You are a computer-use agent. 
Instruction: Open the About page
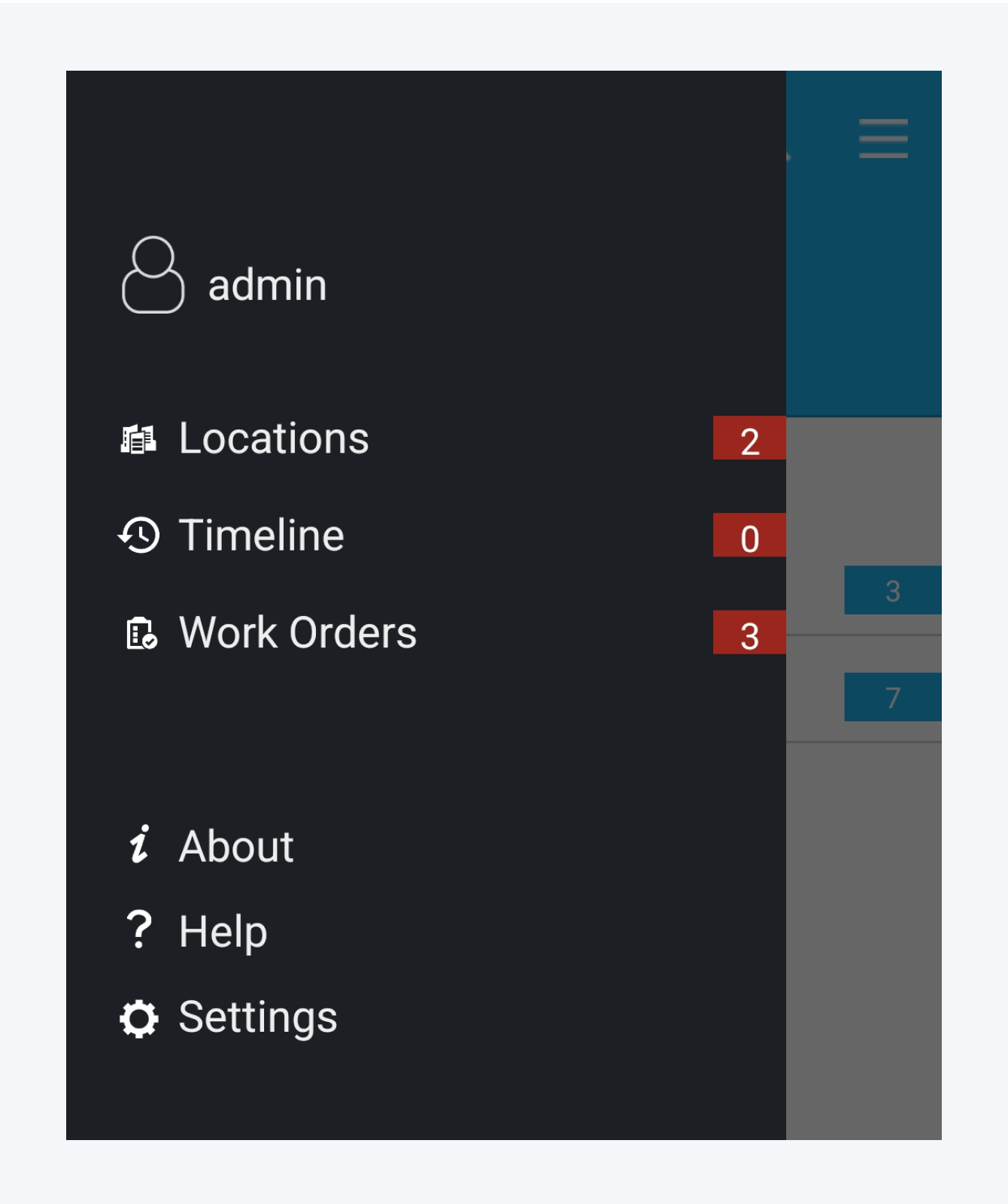(x=235, y=846)
